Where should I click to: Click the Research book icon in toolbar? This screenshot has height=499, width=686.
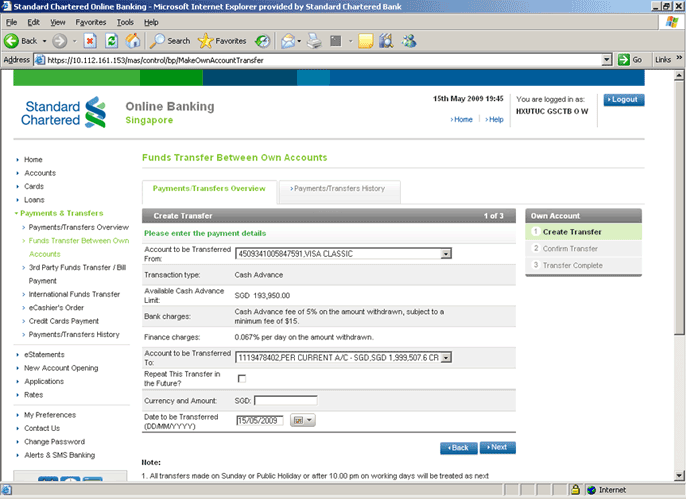click(x=386, y=41)
